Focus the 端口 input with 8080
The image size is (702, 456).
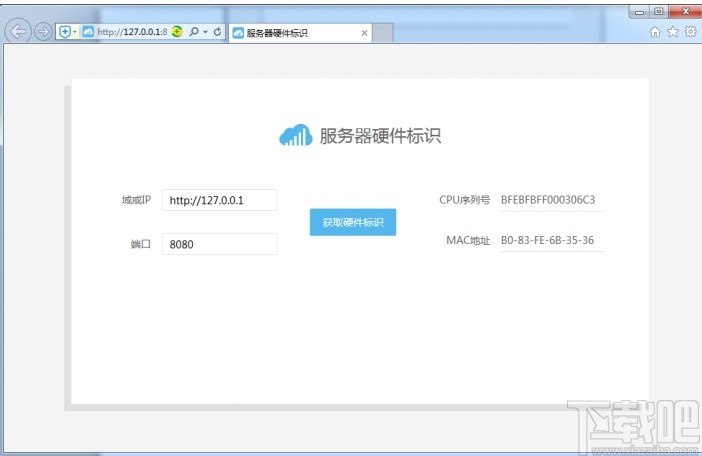point(219,244)
